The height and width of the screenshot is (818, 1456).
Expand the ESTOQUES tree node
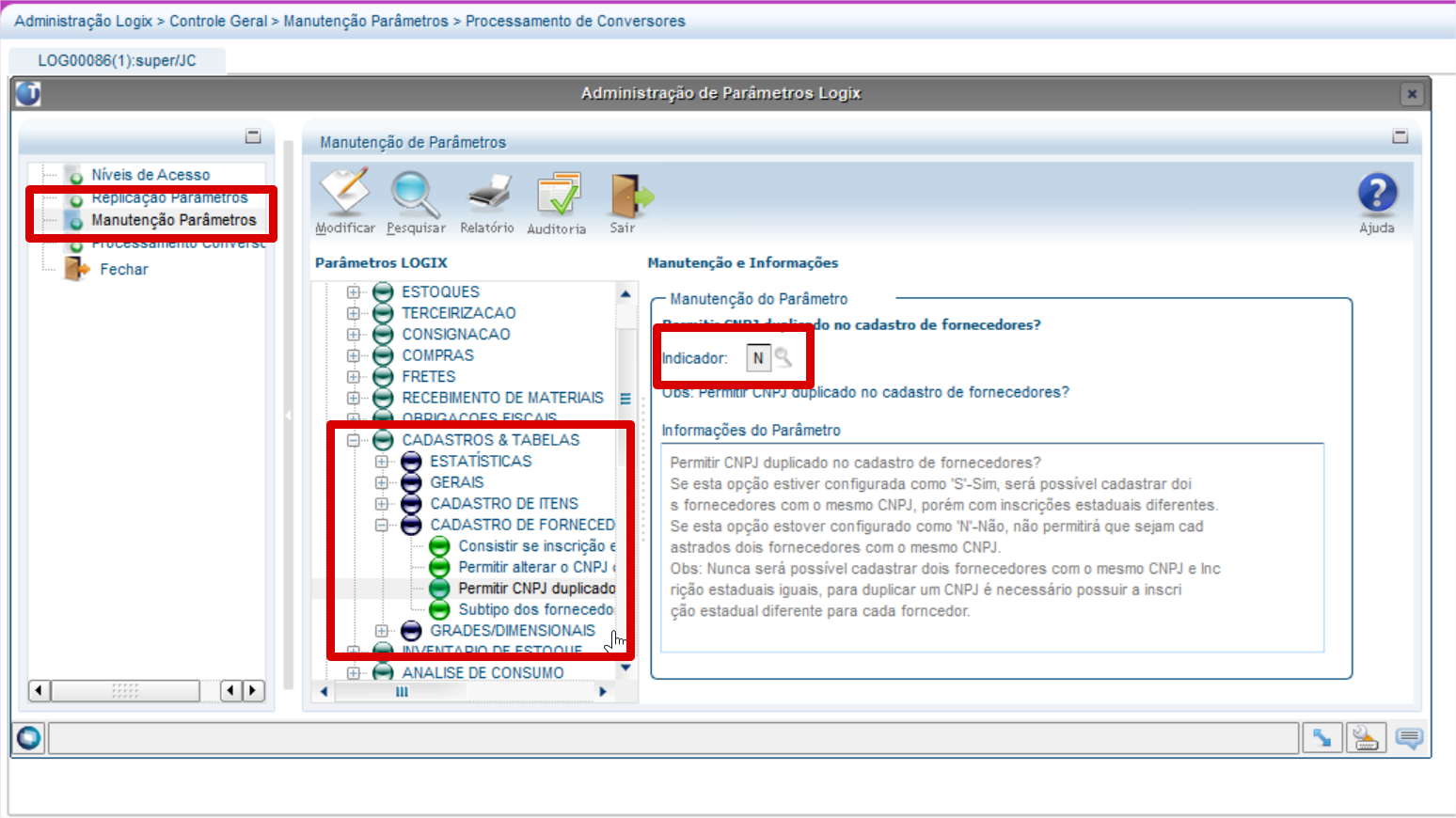354,291
